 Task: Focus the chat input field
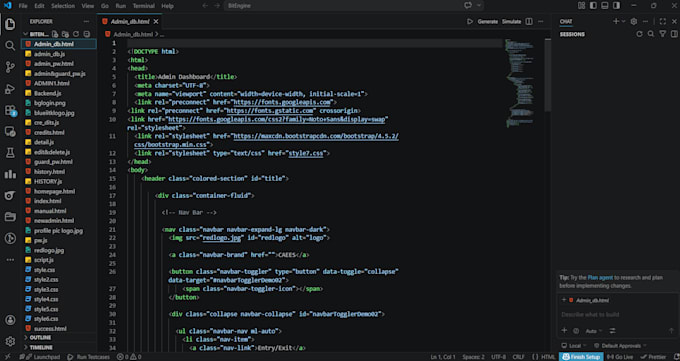[617, 314]
